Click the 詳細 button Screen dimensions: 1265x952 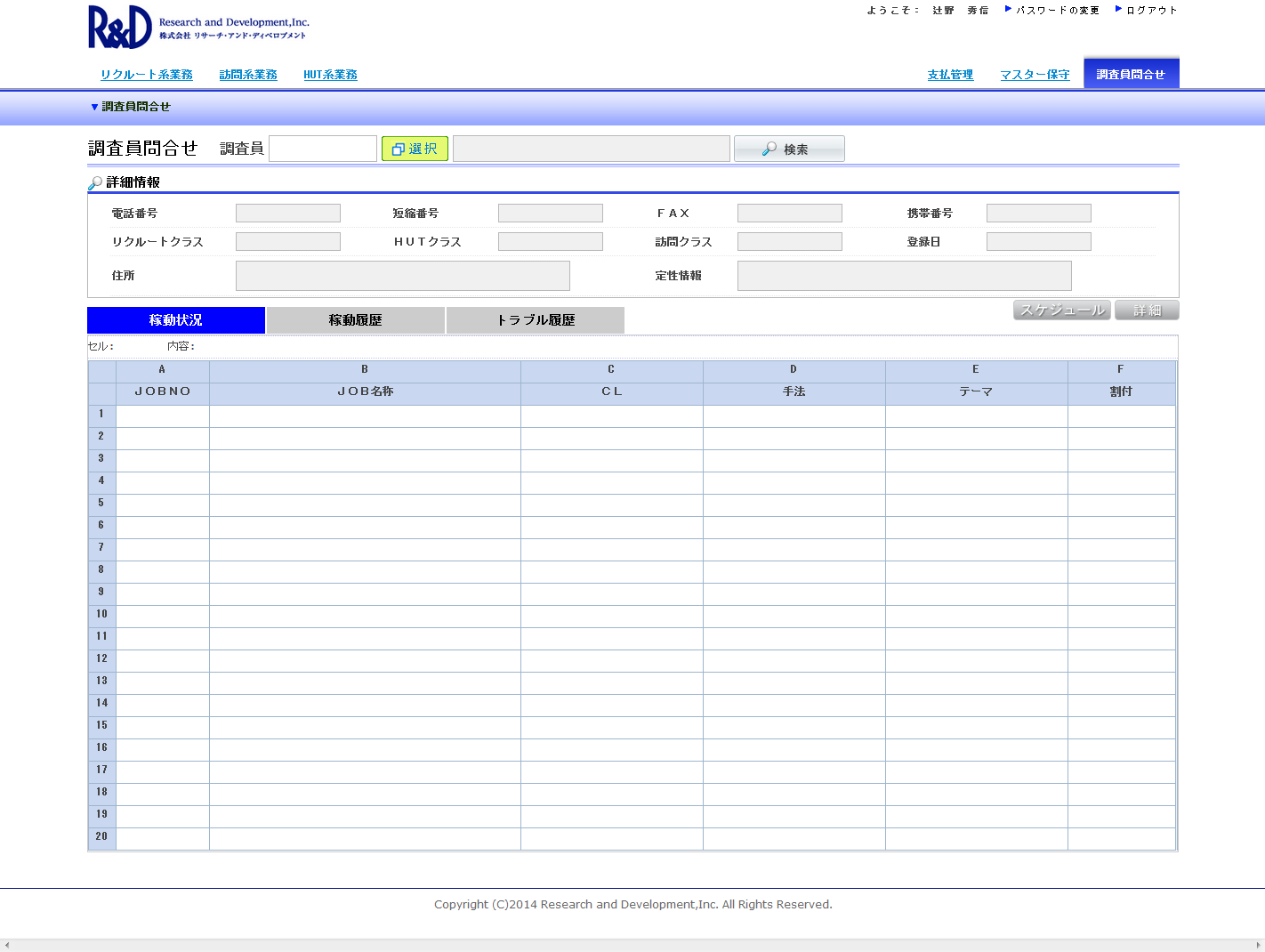tap(1147, 310)
